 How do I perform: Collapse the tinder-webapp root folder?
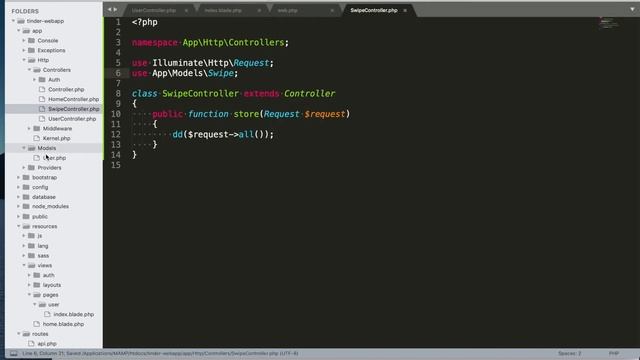pyautogui.click(x=13, y=21)
